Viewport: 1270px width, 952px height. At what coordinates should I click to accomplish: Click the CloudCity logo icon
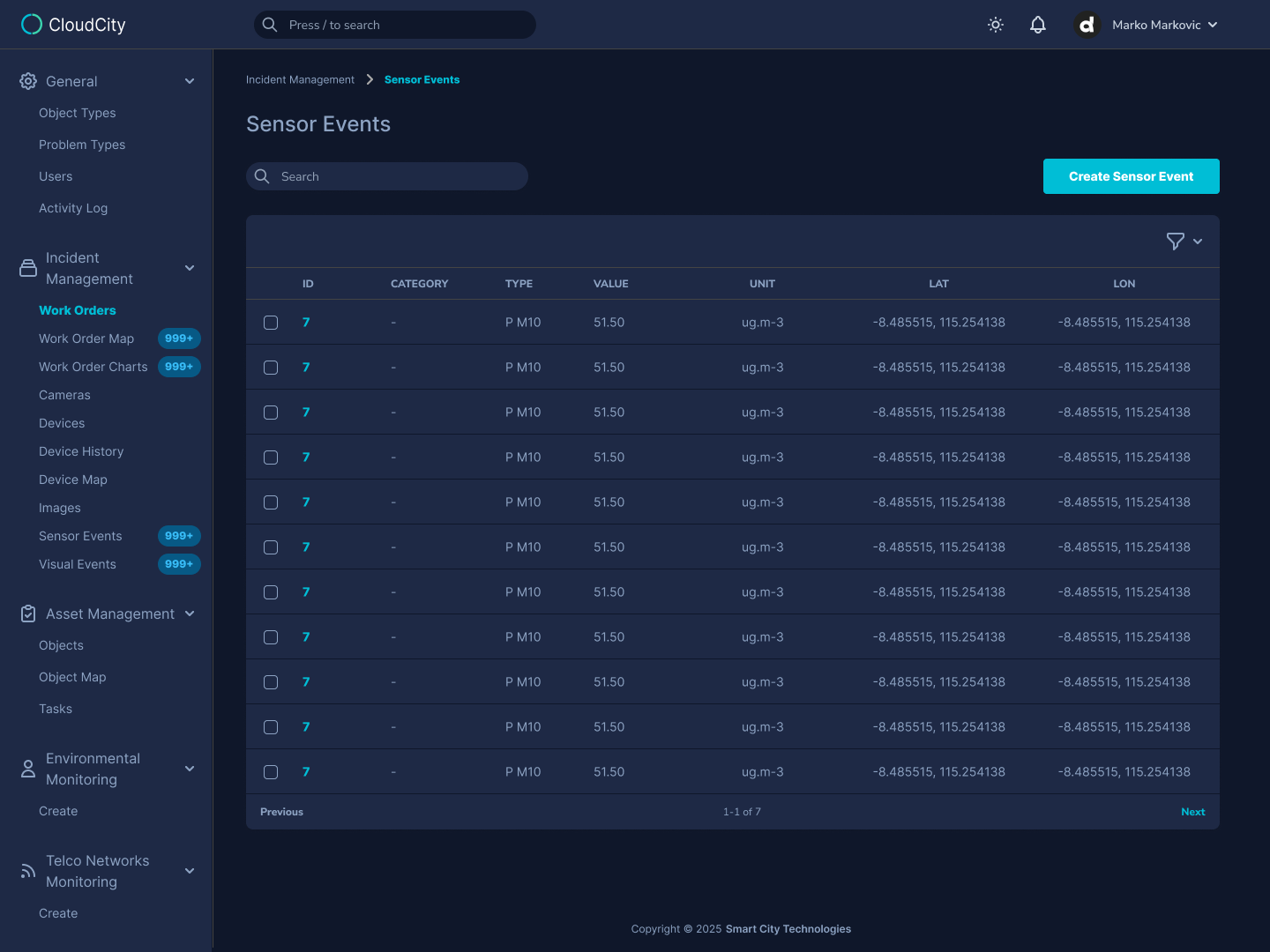[32, 24]
